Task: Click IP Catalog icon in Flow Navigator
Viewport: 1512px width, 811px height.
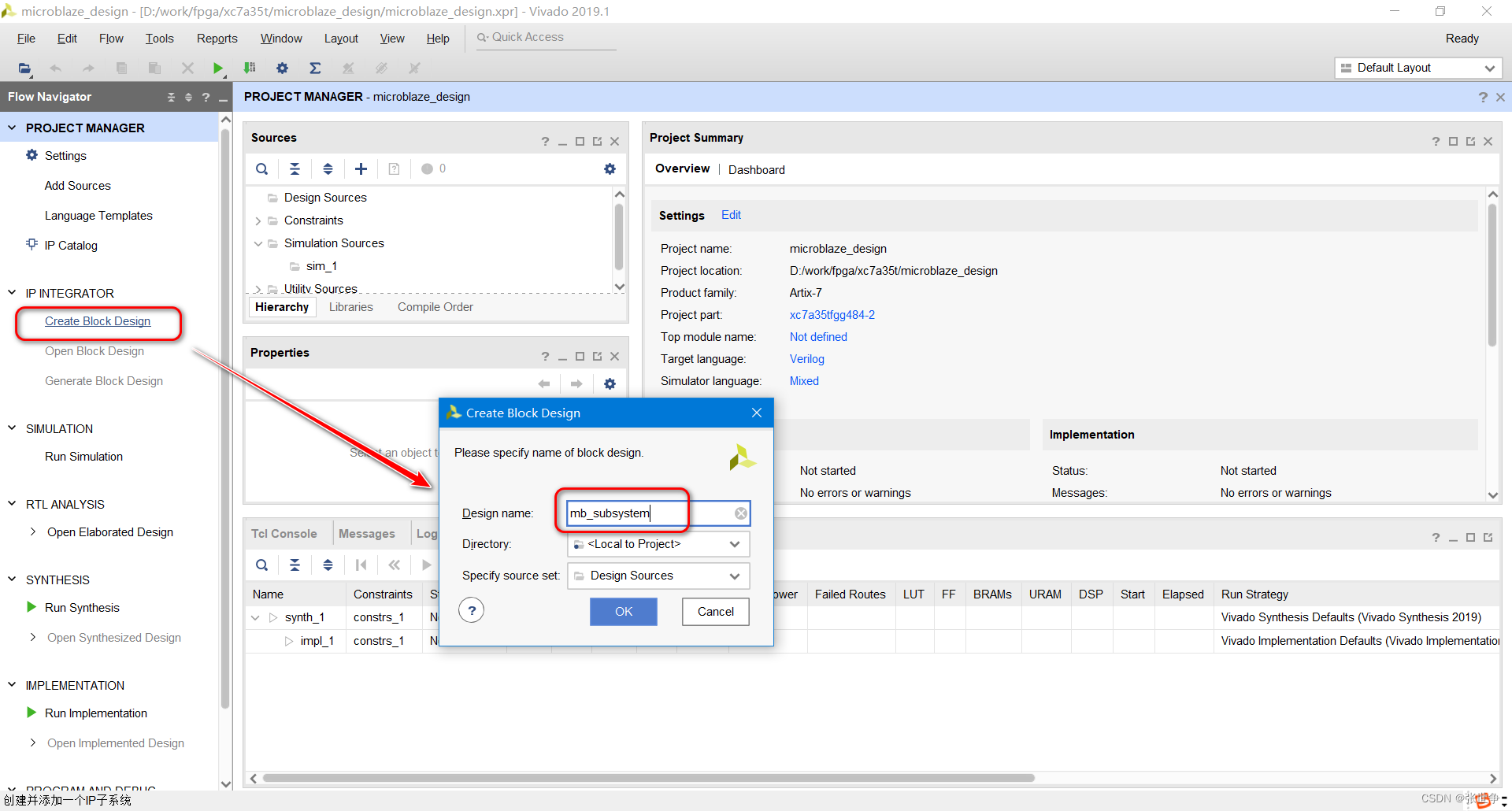Action: 31,244
